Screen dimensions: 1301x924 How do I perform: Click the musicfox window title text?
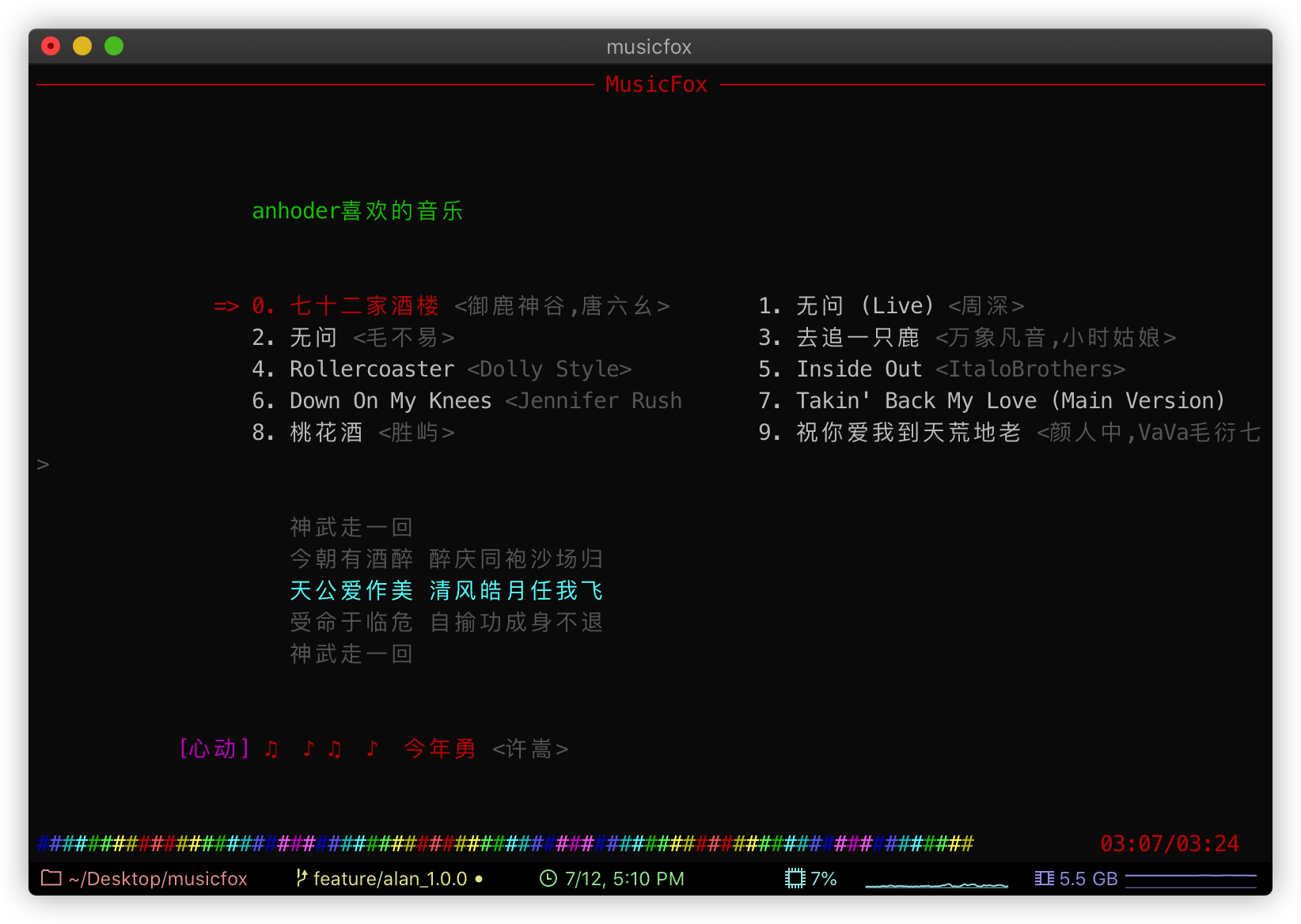tap(649, 47)
